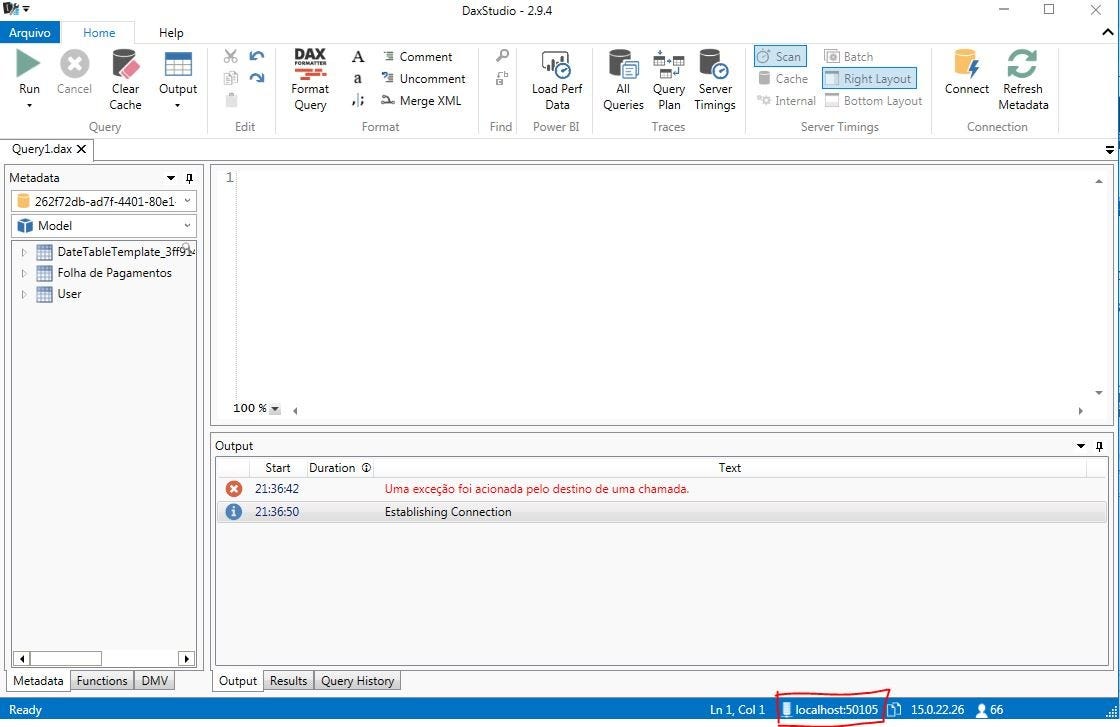Viewport: 1120px width, 727px height.
Task: Select Bottom Layout for server timings
Action: [x=874, y=101]
